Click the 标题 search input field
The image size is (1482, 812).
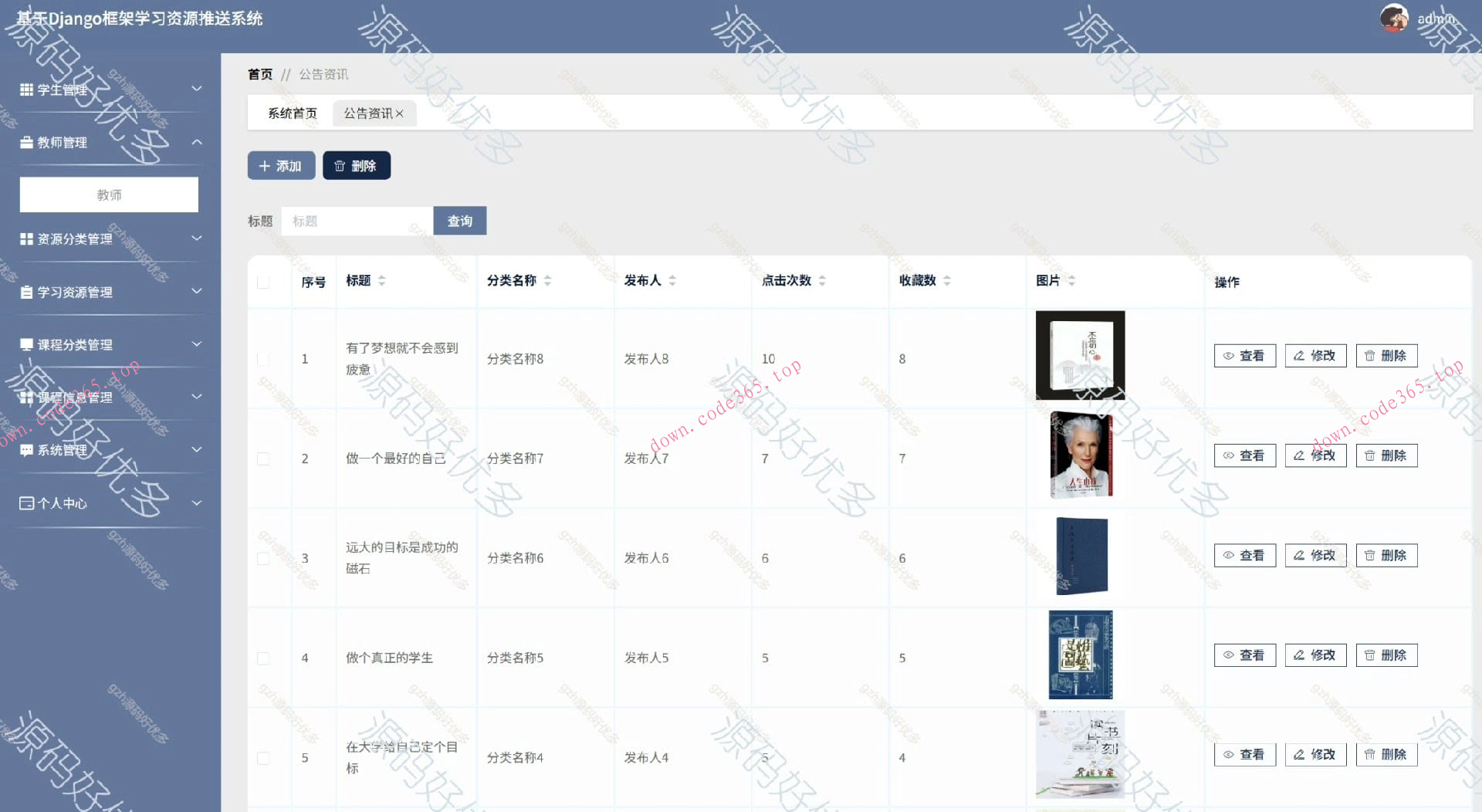357,221
